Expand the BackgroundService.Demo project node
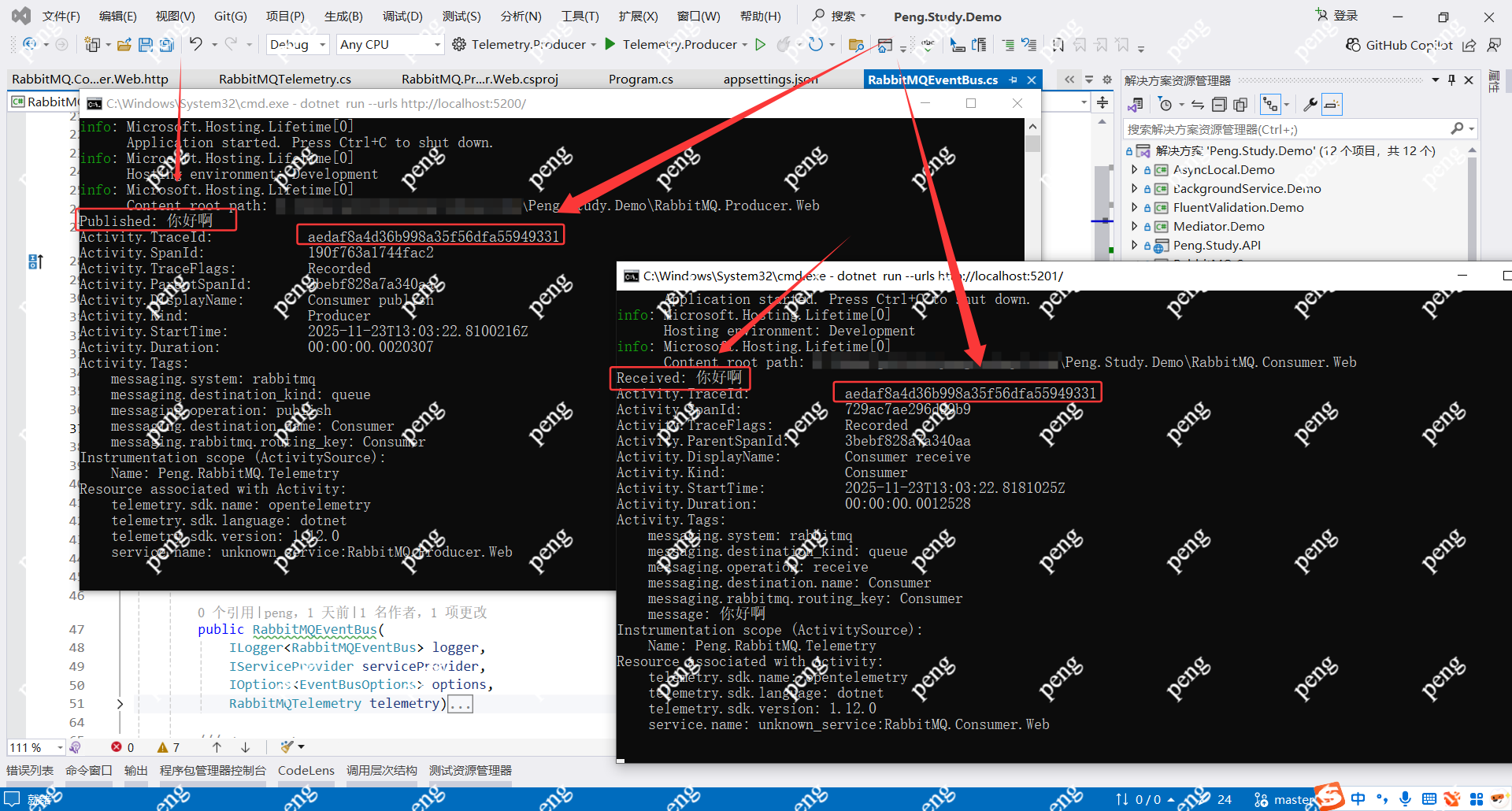 [1134, 188]
